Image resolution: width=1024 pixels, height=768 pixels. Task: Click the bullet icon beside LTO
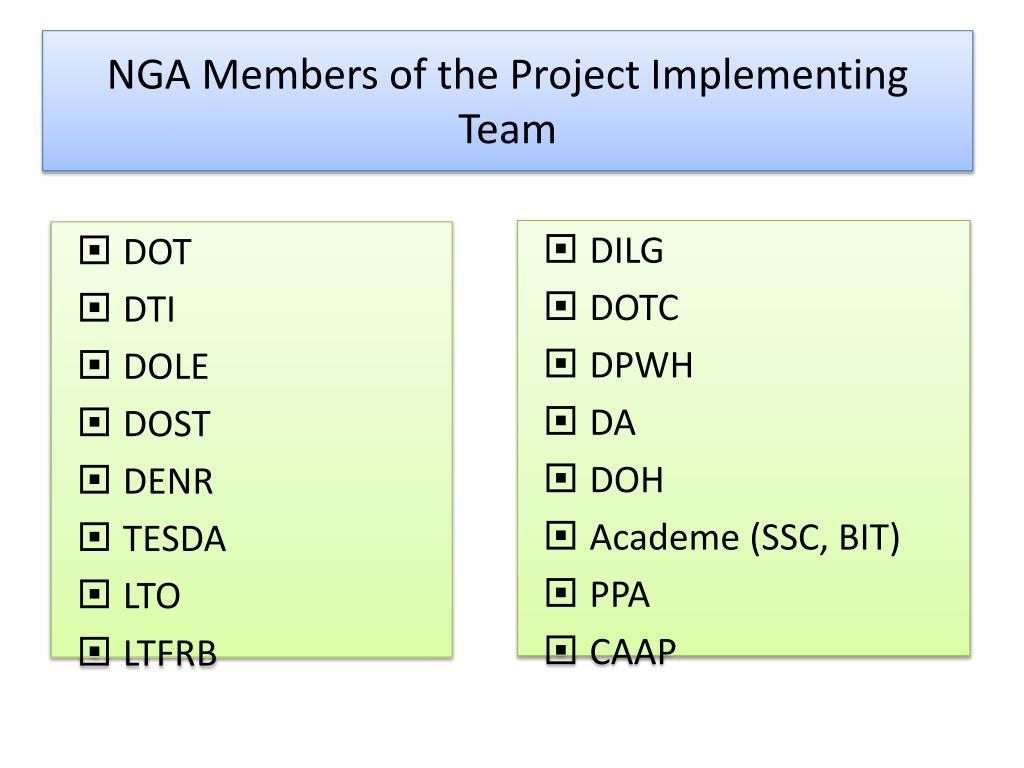click(x=94, y=596)
